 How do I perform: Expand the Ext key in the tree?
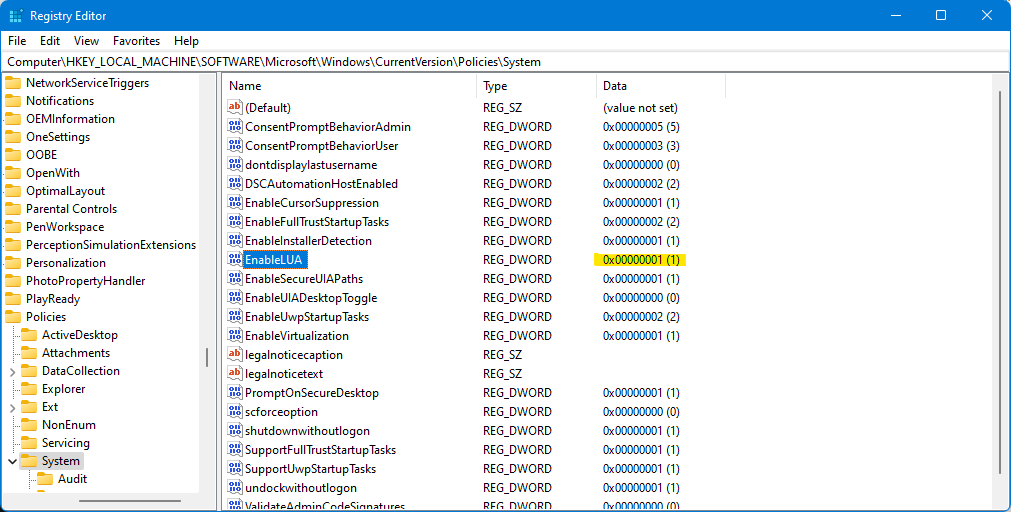(x=12, y=407)
